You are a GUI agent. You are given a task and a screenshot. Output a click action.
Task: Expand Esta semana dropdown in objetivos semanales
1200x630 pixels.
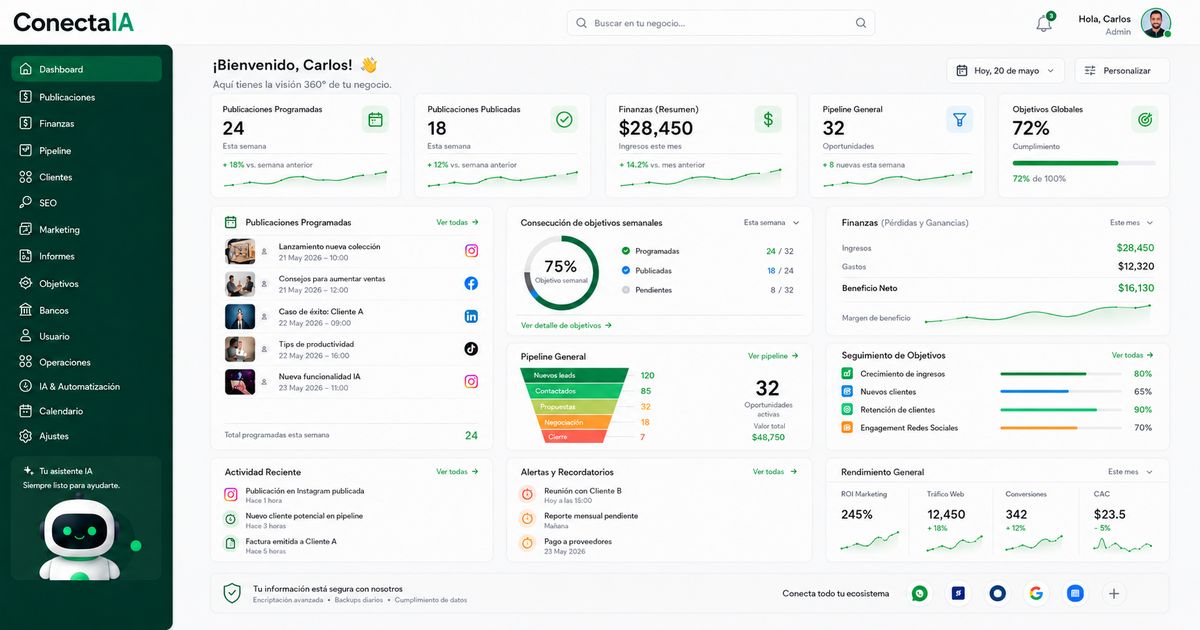tap(772, 223)
